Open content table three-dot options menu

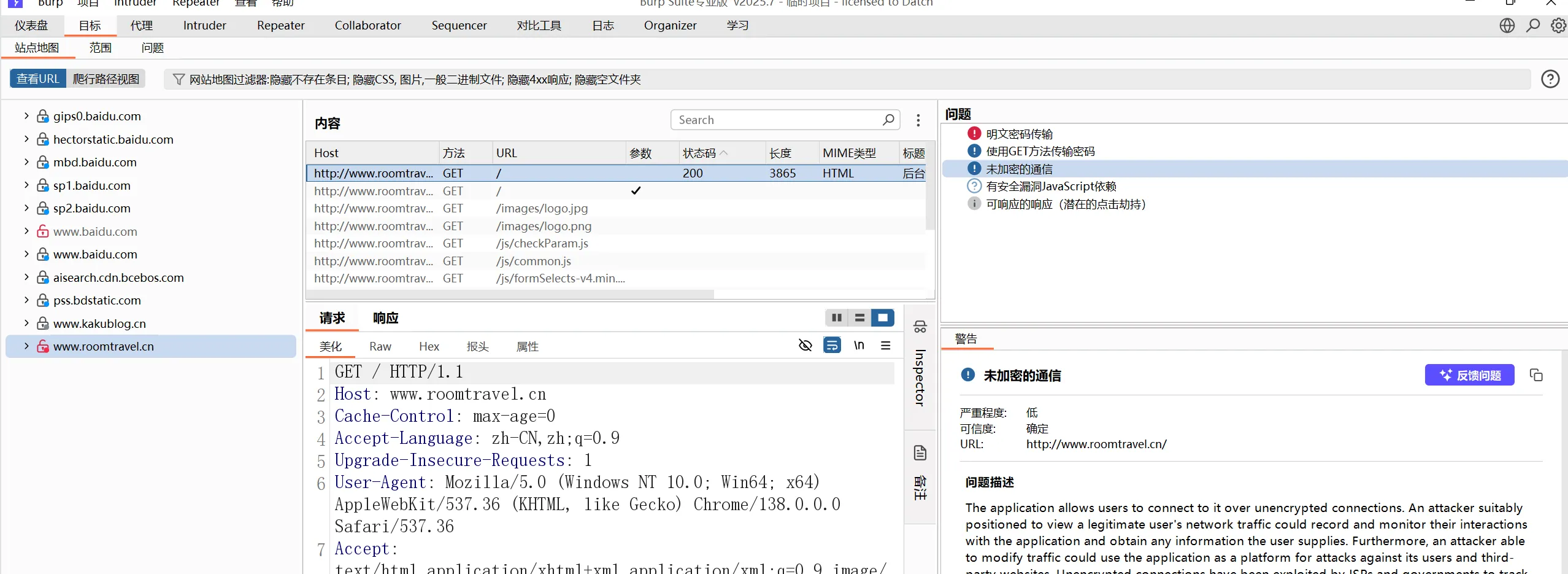pos(918,120)
